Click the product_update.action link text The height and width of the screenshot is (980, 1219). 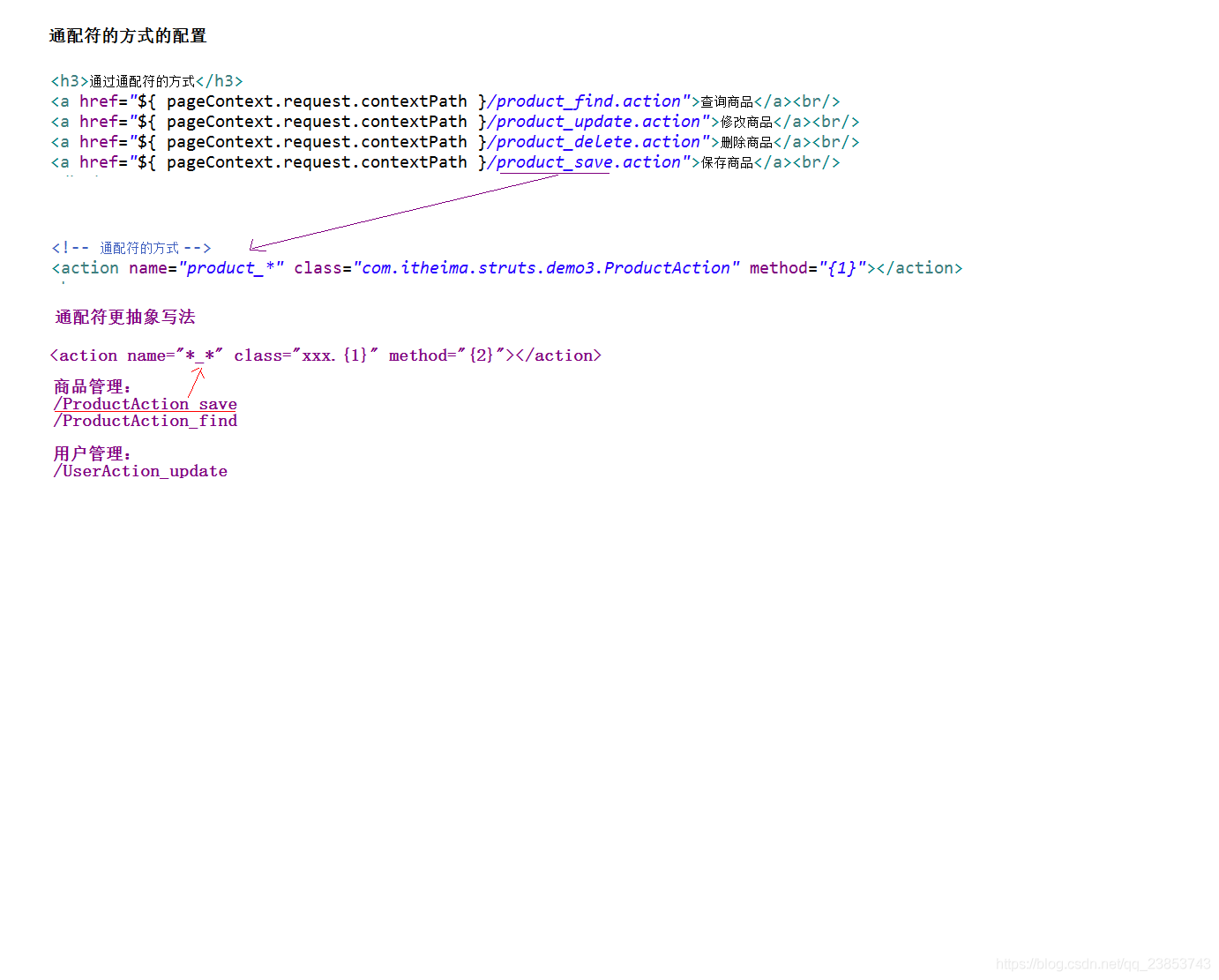pyautogui.click(x=598, y=122)
